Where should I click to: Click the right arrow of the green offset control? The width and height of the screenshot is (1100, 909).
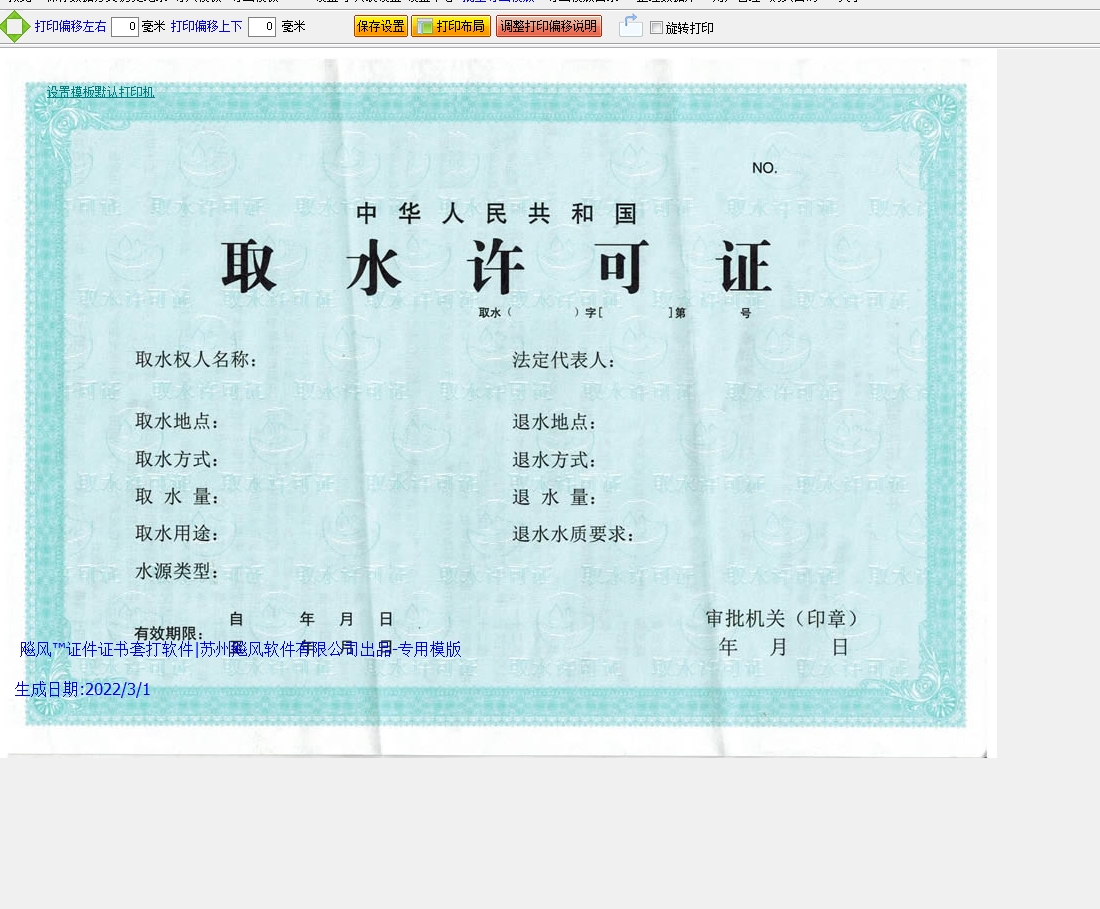click(x=27, y=27)
